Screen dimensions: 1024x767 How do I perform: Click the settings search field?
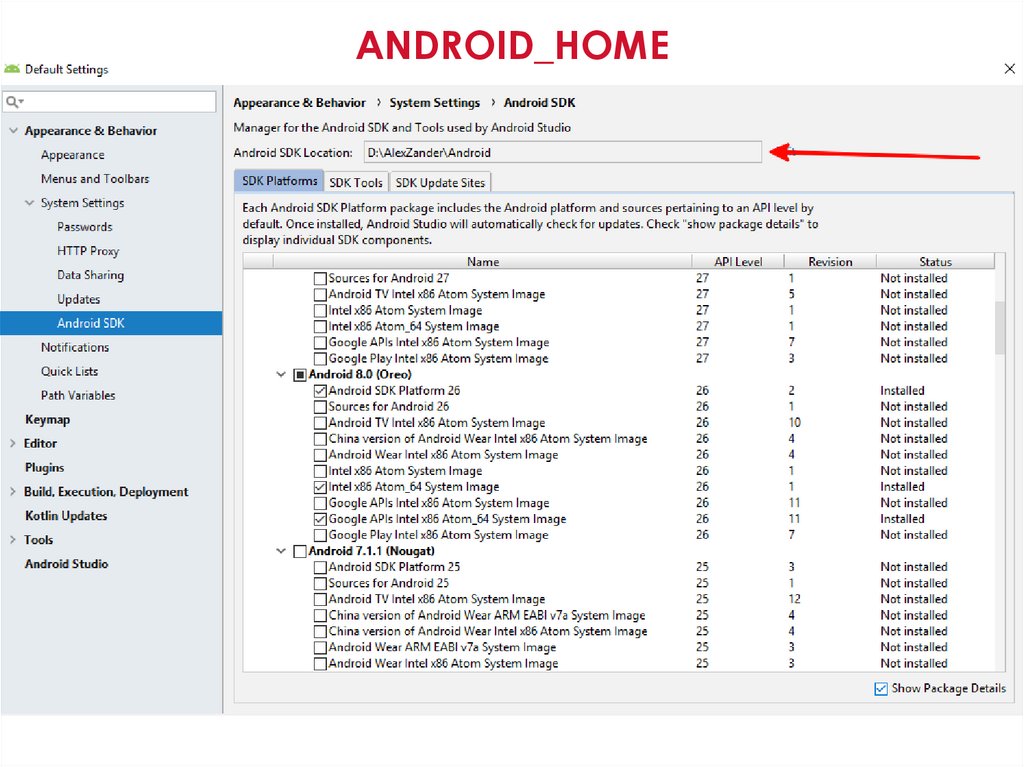pyautogui.click(x=109, y=102)
